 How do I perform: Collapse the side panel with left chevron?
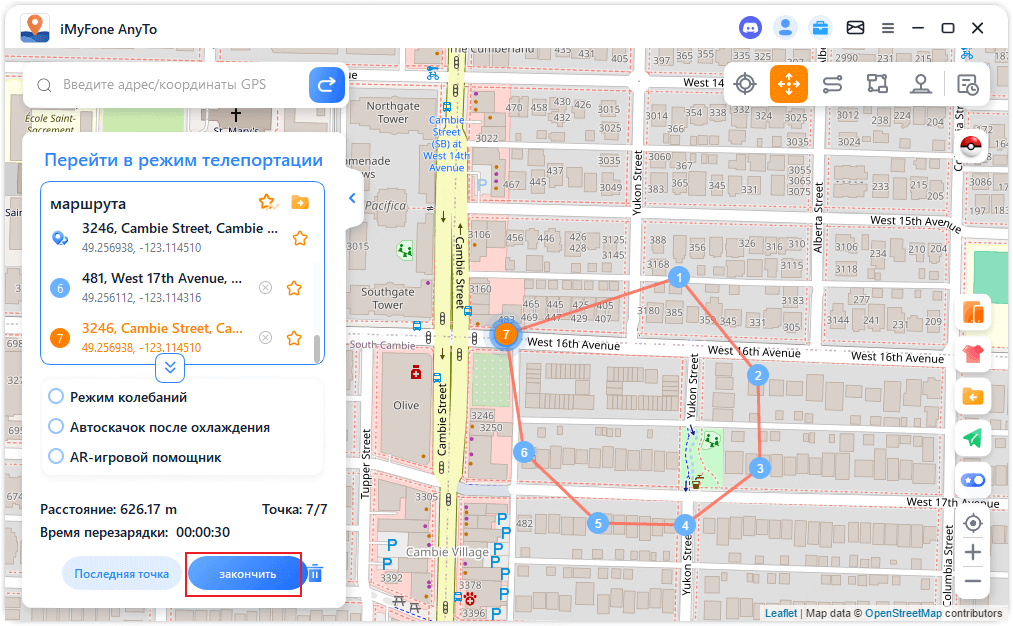click(x=352, y=198)
